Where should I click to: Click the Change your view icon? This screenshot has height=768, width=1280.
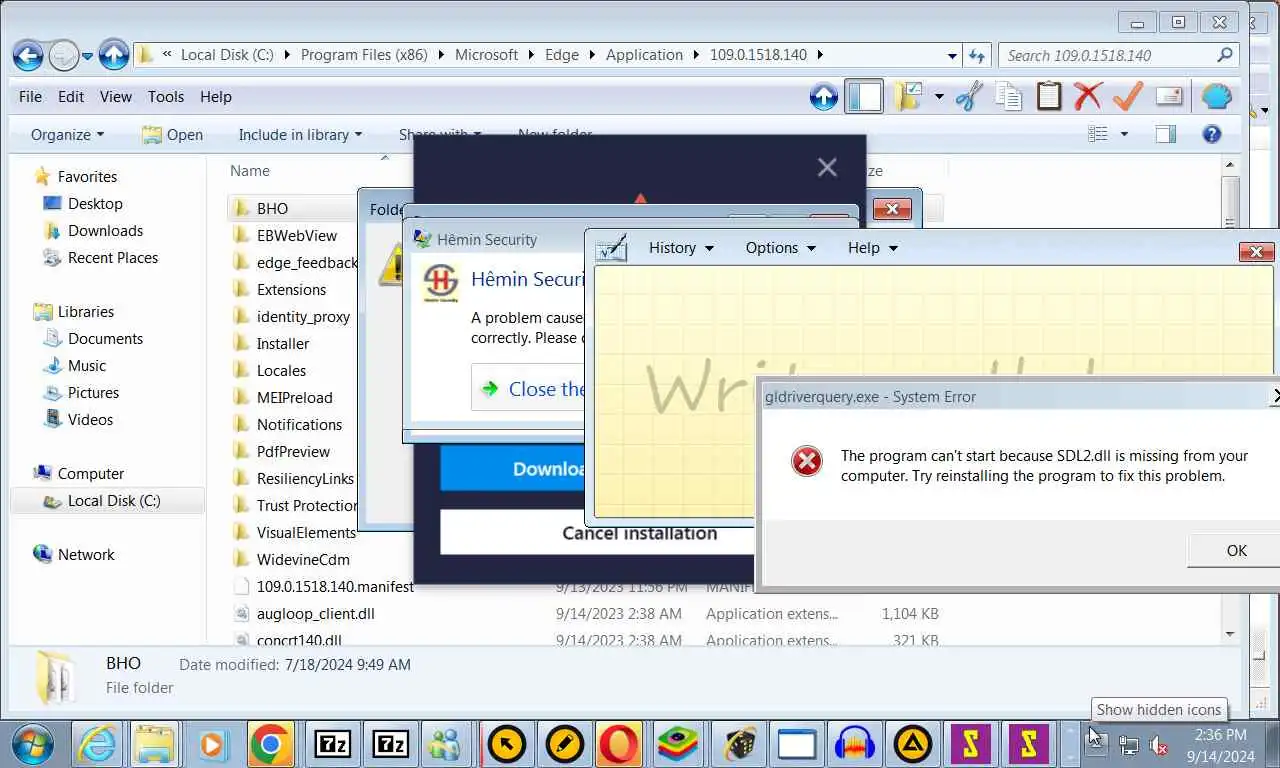[x=1098, y=134]
